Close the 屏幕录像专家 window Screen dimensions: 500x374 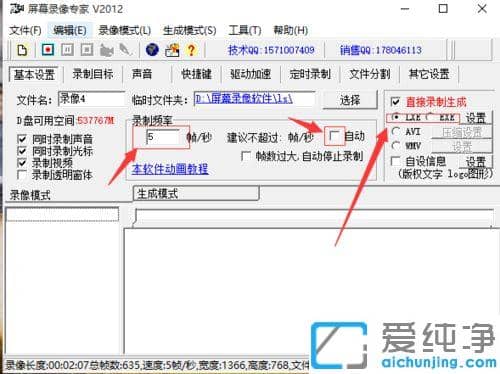pos(482,9)
